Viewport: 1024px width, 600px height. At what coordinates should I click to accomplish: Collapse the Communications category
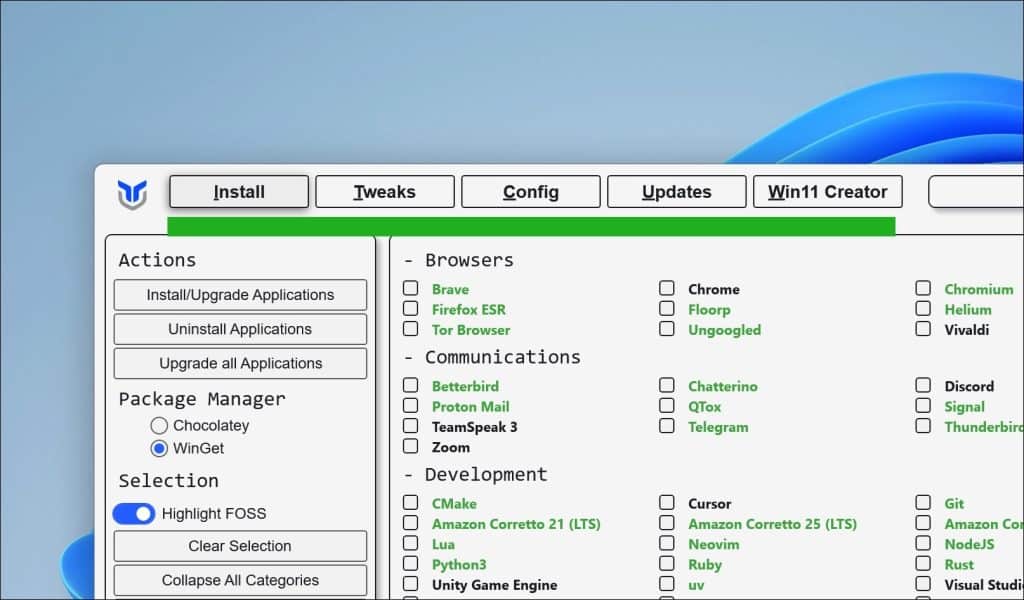492,357
